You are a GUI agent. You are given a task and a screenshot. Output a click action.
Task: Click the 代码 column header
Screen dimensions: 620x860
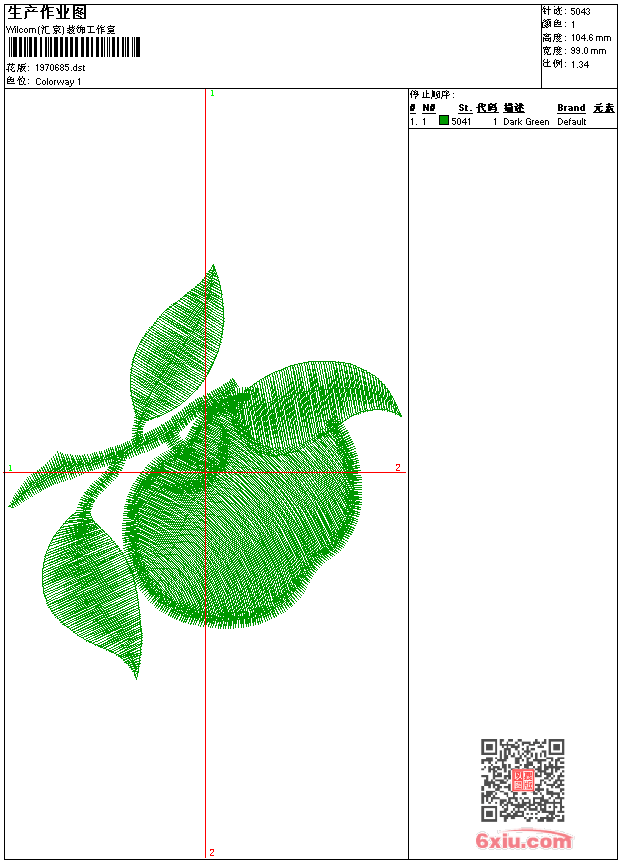coord(487,108)
